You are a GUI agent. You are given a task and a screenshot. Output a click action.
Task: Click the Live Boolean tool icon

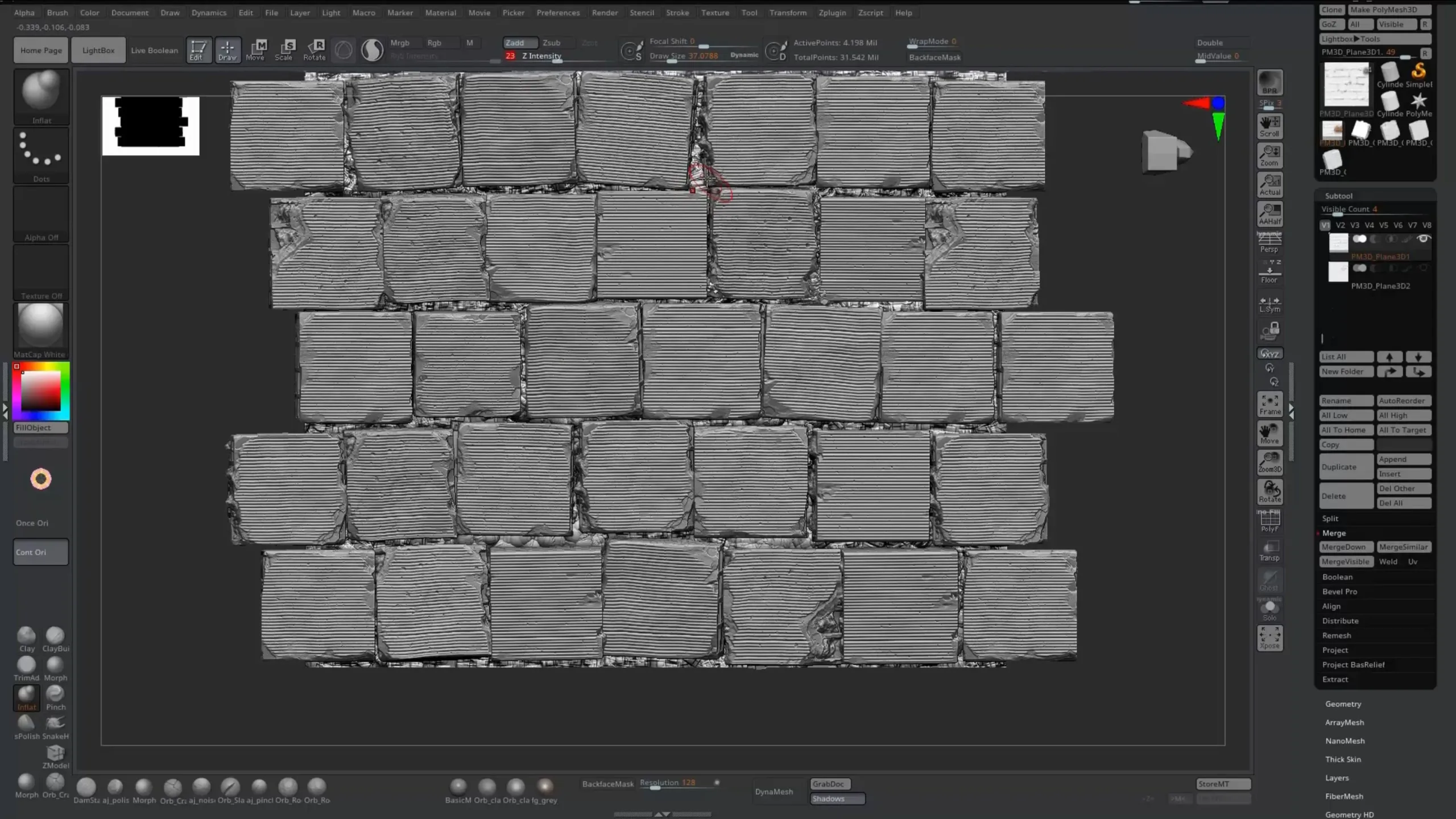click(x=154, y=49)
